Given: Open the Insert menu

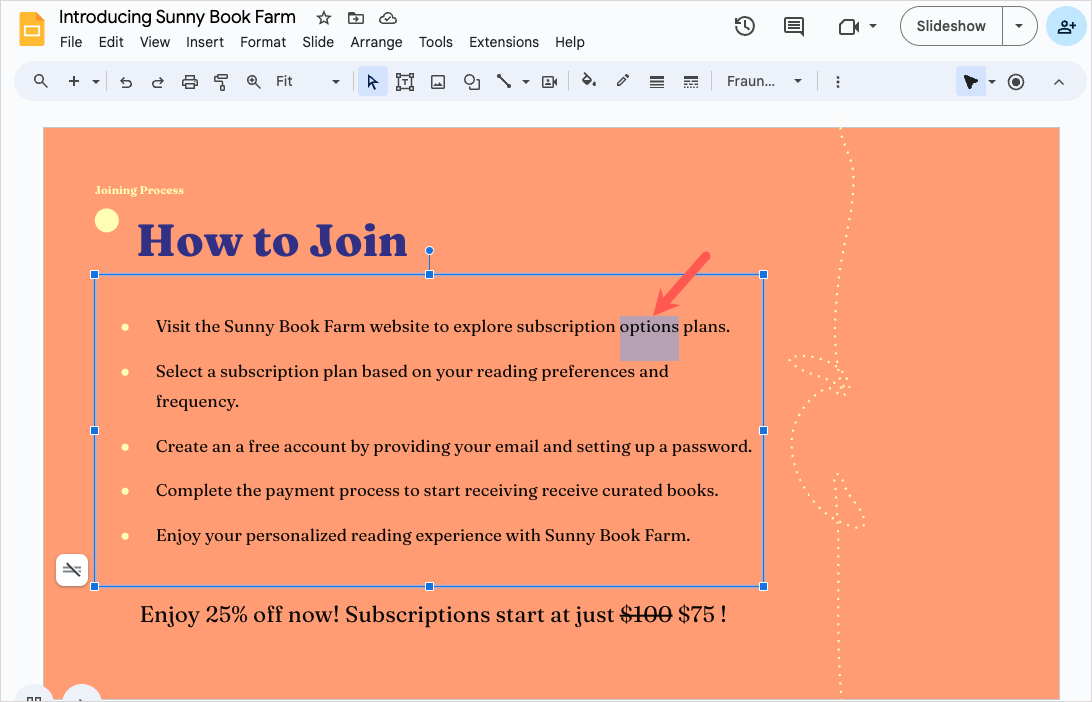Looking at the screenshot, I should (x=205, y=42).
